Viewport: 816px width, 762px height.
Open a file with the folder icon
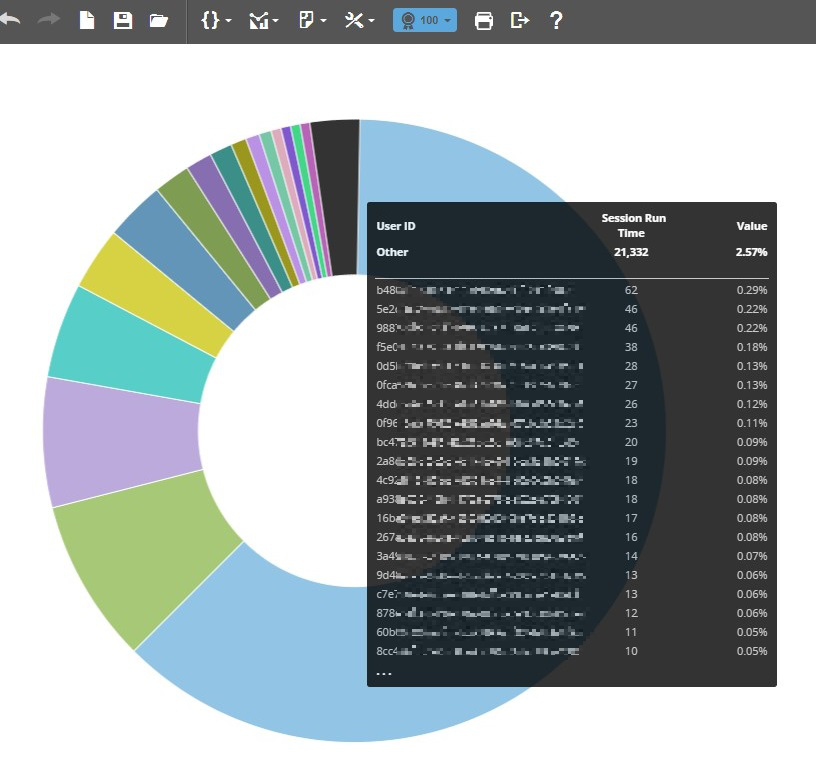point(158,21)
